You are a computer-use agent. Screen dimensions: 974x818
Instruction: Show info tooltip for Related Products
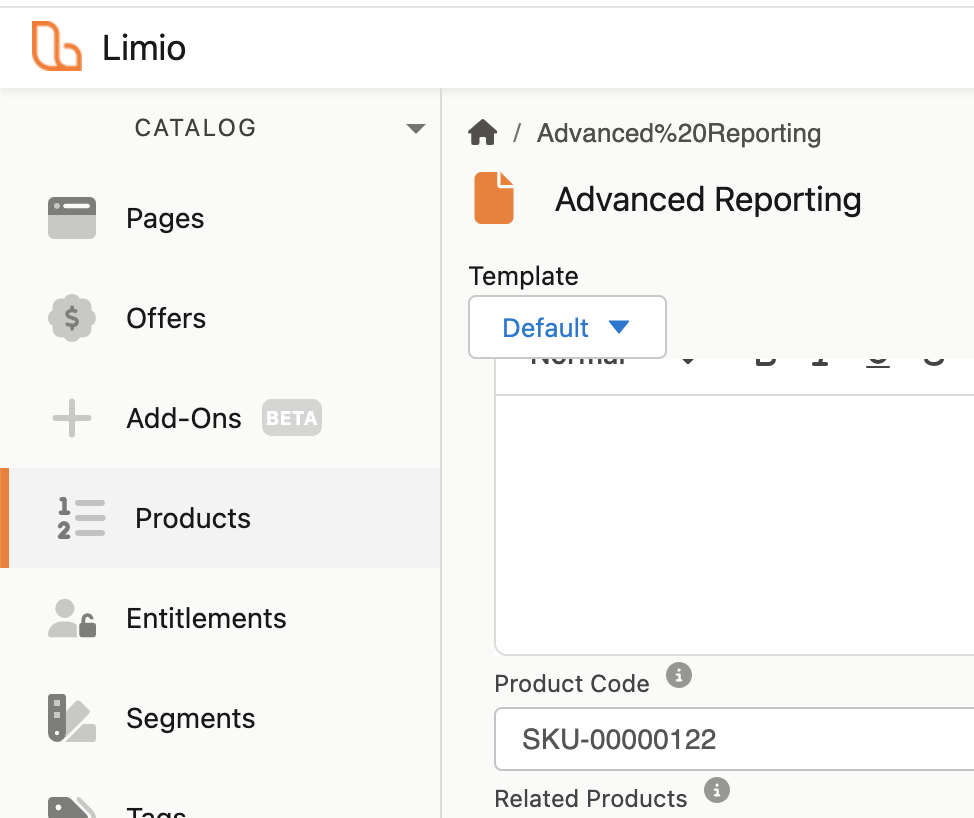pos(716,791)
